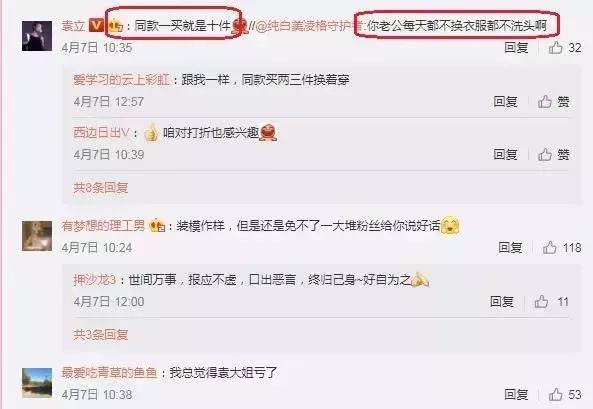This screenshot has width=593, height=409.
Task: Open the 西边日出V username link
Action: (101, 133)
